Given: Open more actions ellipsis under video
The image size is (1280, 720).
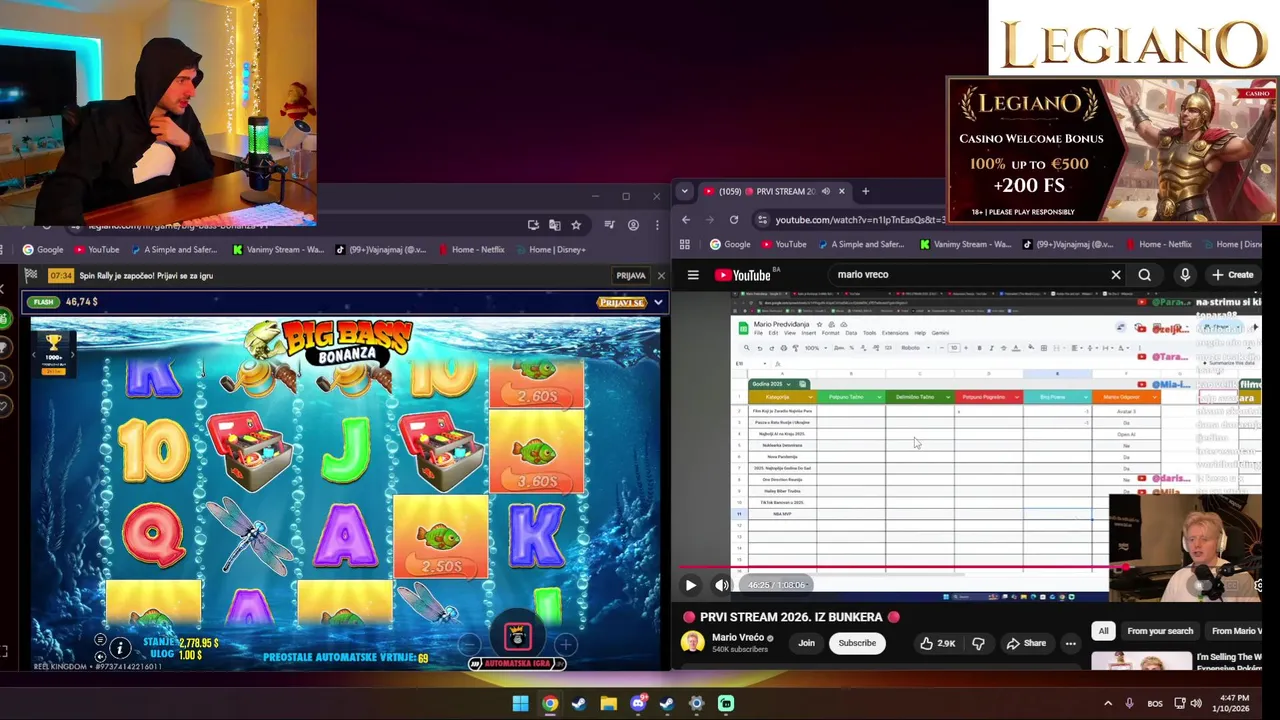Looking at the screenshot, I should pyautogui.click(x=1071, y=643).
